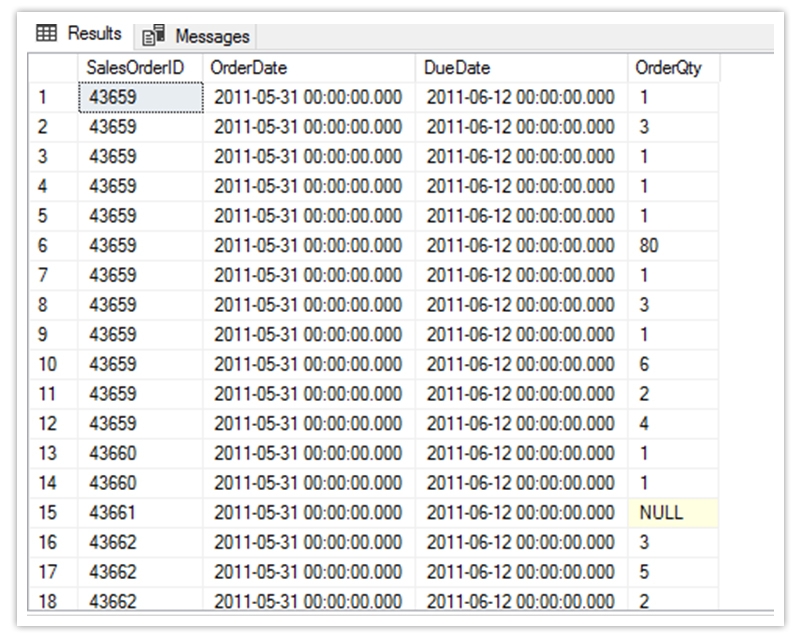Screen dimensions: 800x638
Task: Click SalesOrderID 43662 in row 16
Action: point(140,542)
